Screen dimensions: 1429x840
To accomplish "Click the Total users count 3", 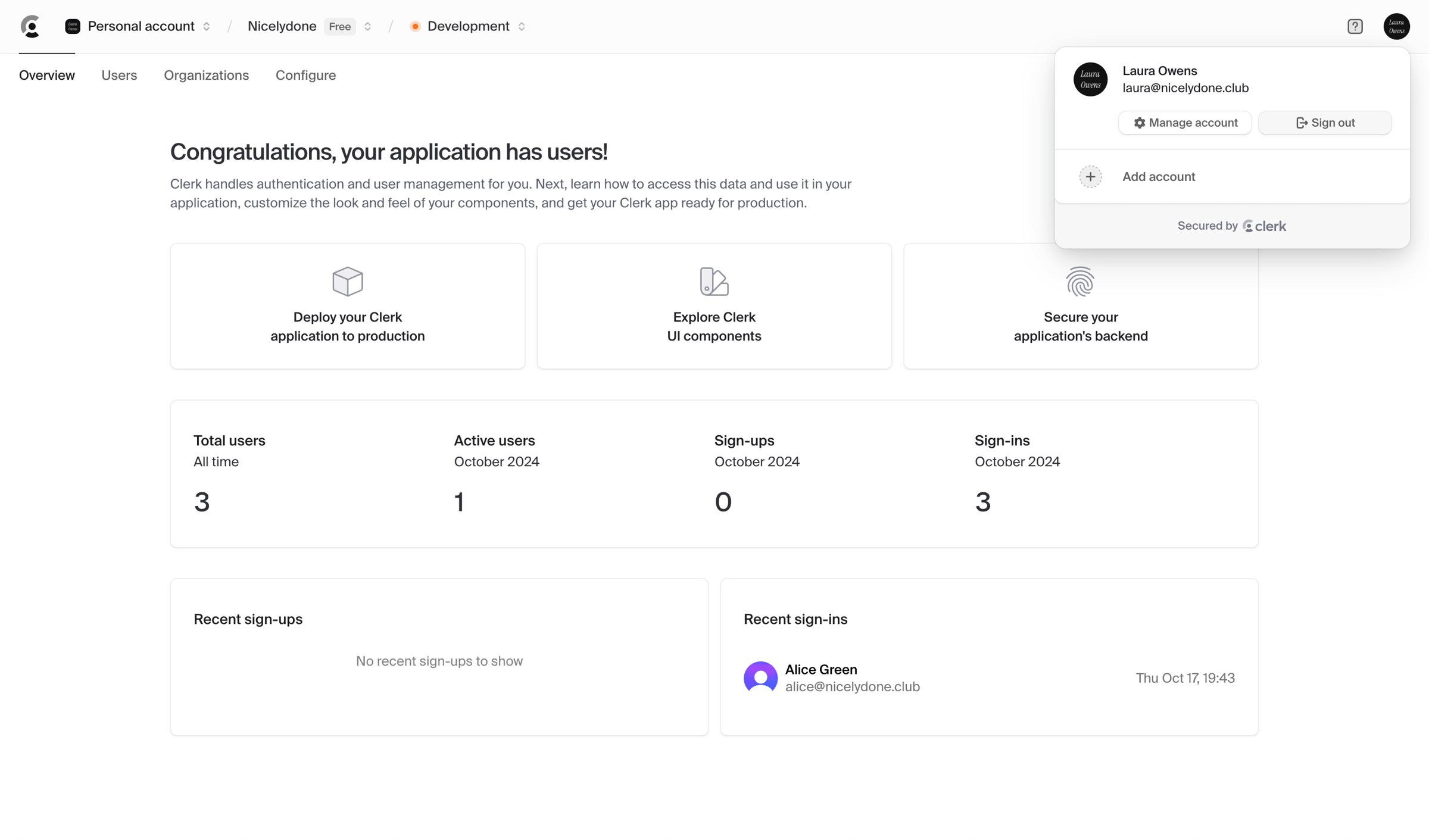I will (202, 502).
